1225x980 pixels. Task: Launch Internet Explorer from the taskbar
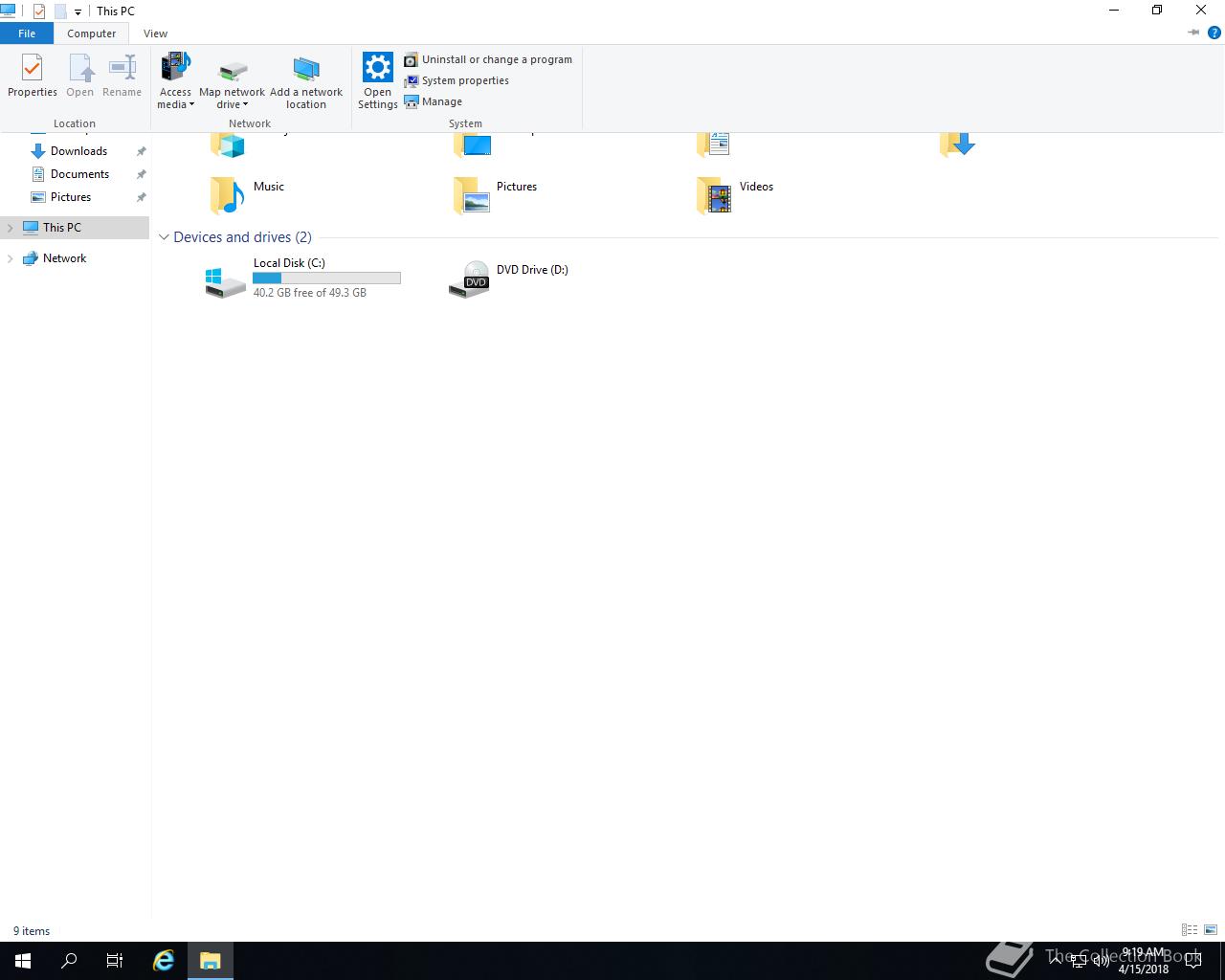[x=164, y=961]
